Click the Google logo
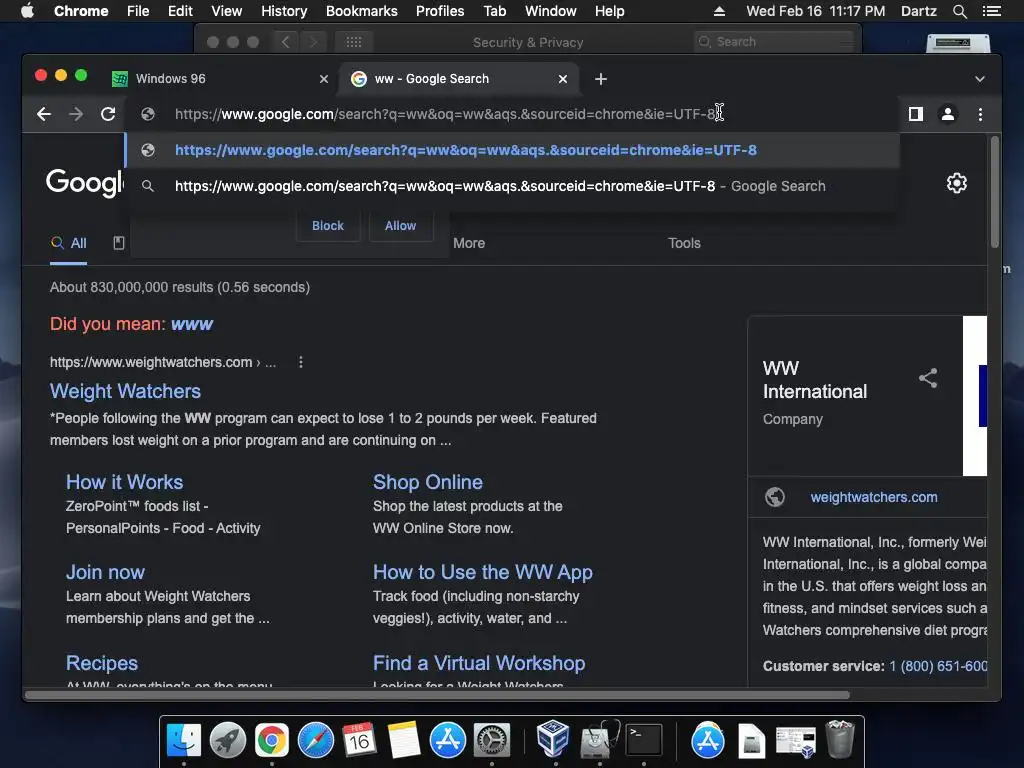The image size is (1024, 768). click(x=85, y=182)
